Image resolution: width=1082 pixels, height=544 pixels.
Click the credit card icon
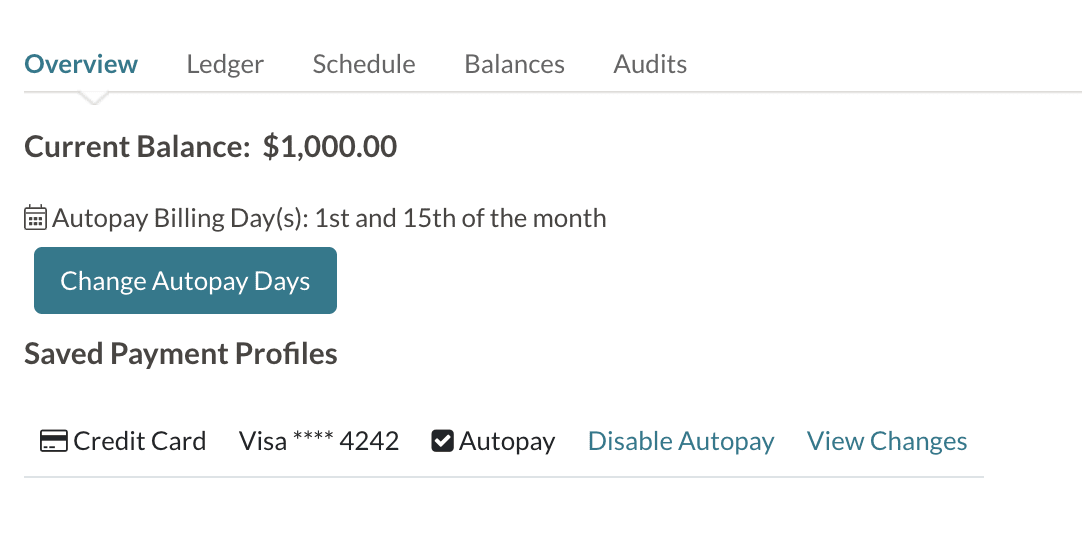click(53, 441)
